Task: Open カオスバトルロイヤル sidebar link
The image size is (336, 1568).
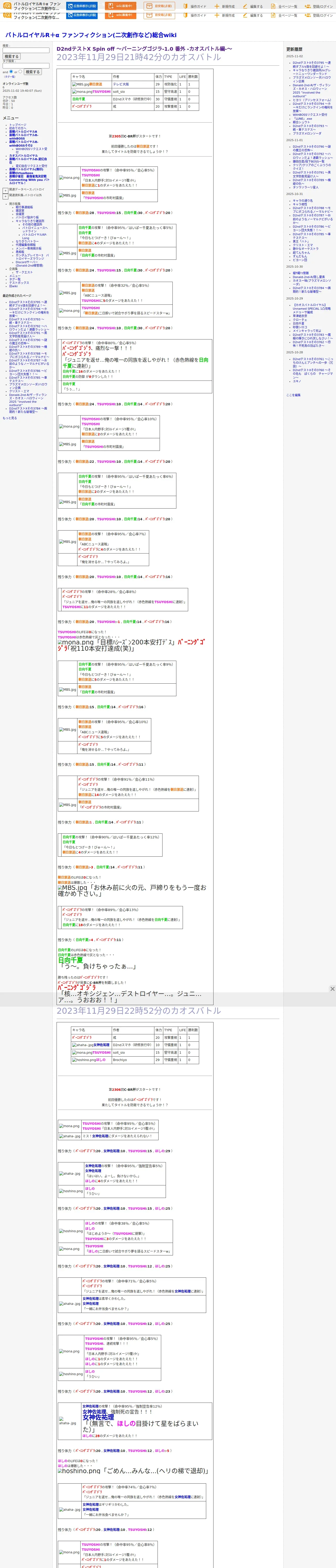Action: point(23,156)
